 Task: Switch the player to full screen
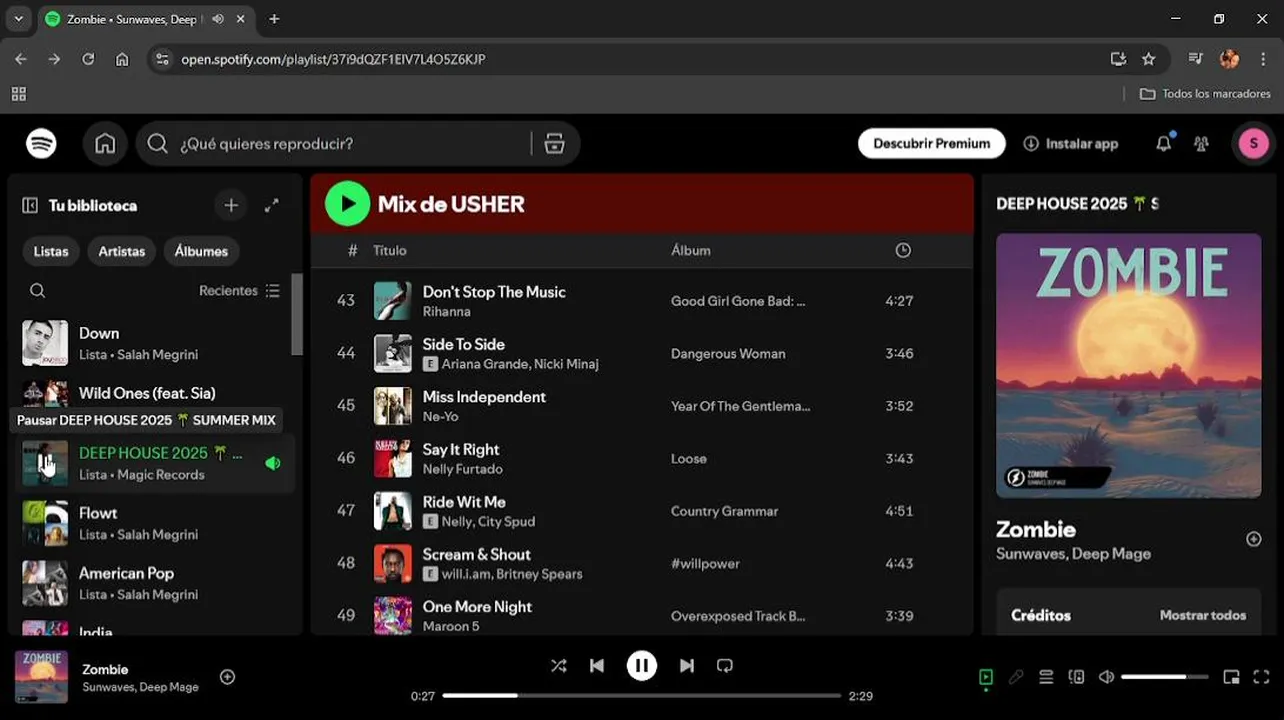point(1261,677)
